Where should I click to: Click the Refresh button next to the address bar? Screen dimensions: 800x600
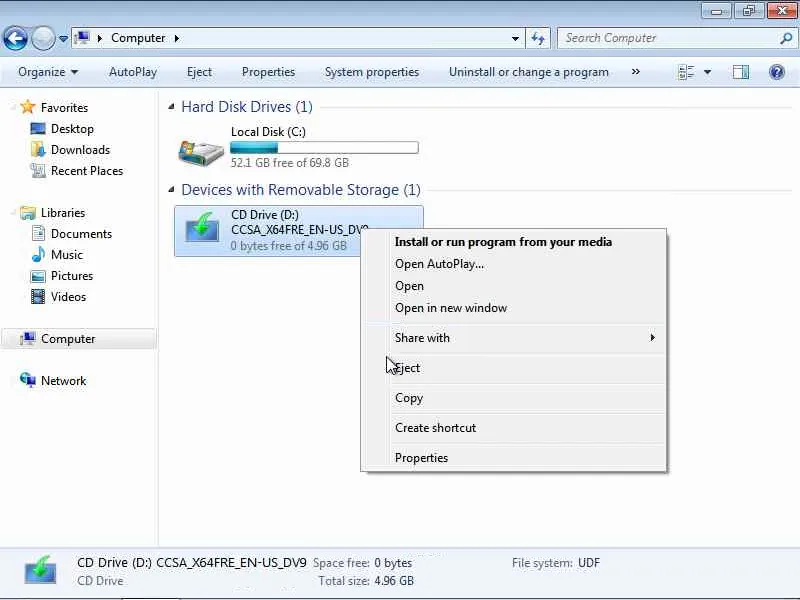pos(538,38)
